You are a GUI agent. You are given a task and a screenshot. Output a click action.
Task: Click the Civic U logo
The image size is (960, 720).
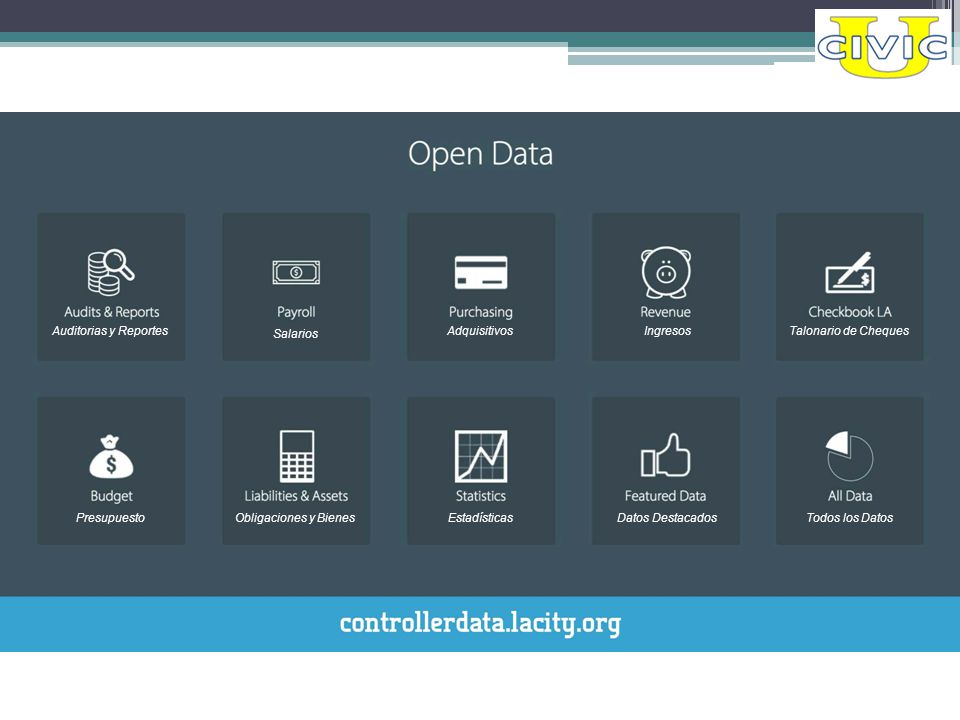click(x=882, y=46)
